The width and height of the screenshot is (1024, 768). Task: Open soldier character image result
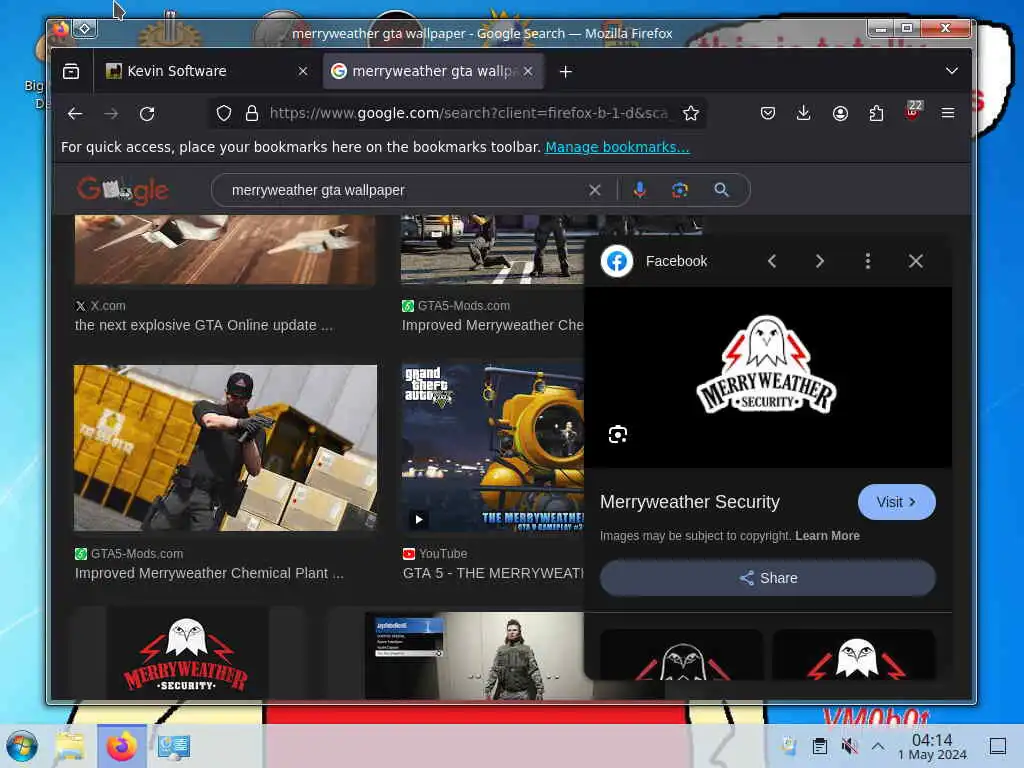coord(474,656)
